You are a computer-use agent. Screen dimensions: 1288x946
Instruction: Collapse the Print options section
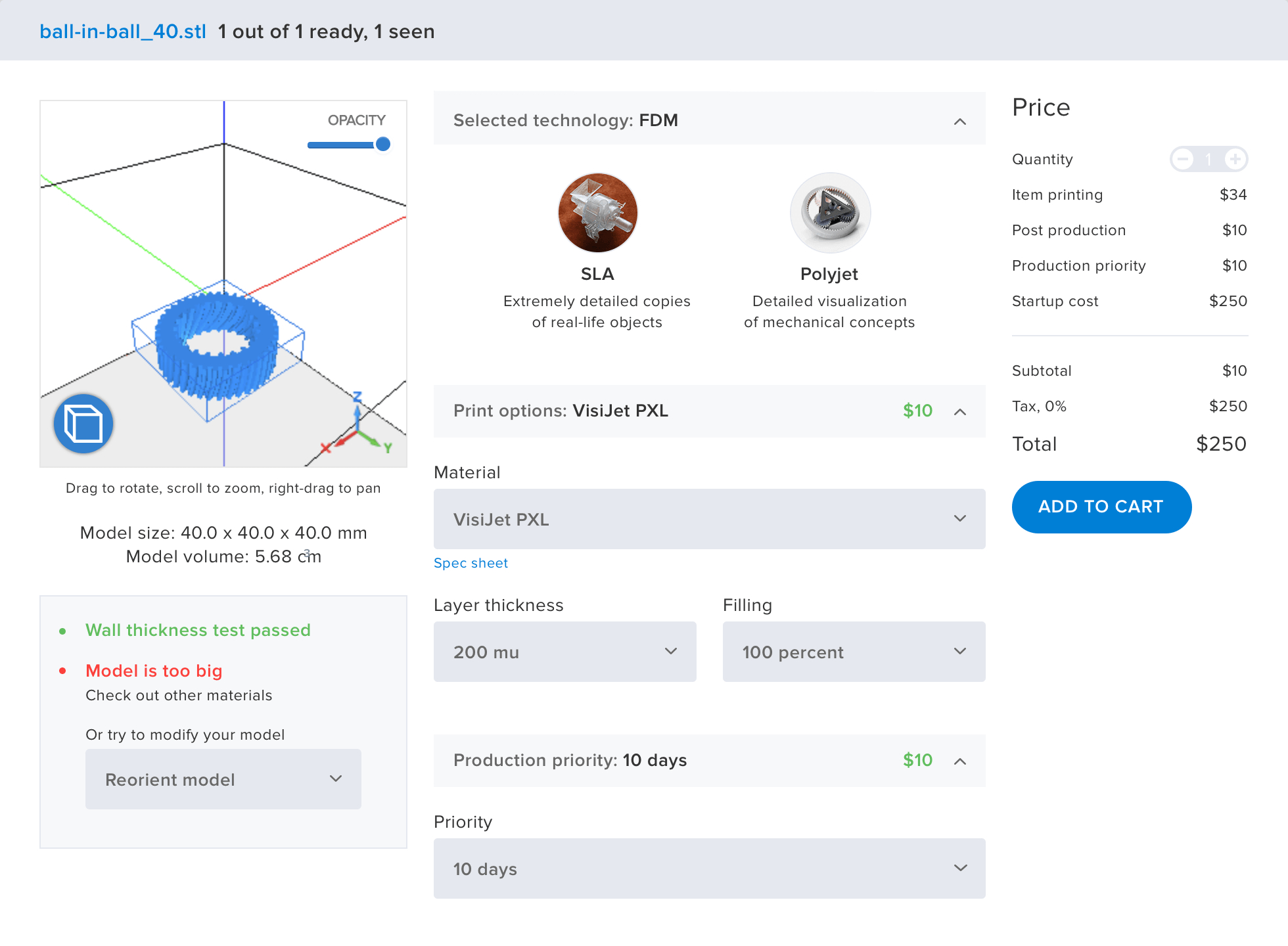click(x=960, y=412)
